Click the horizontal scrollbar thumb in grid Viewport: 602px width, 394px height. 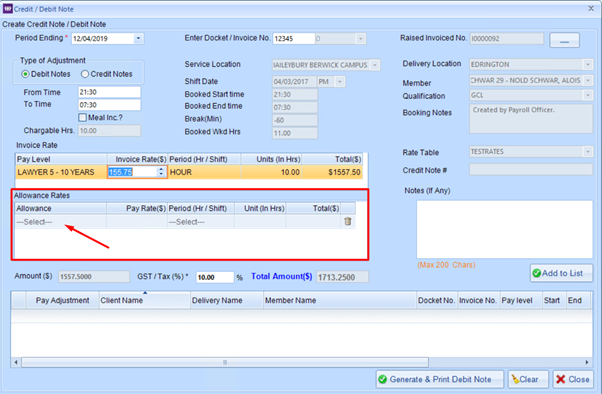(225, 362)
